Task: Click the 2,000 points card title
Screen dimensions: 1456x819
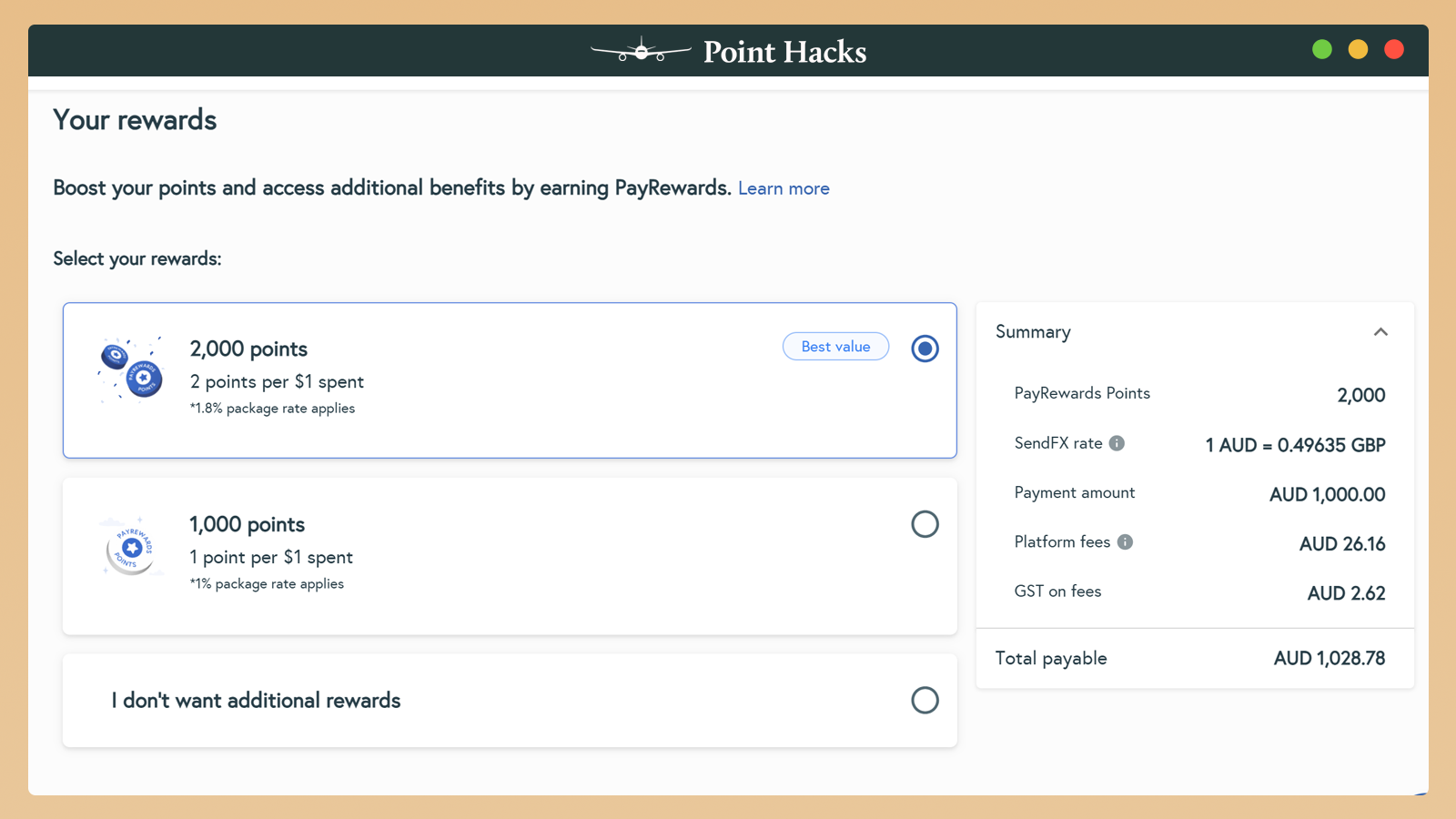Action: point(248,349)
